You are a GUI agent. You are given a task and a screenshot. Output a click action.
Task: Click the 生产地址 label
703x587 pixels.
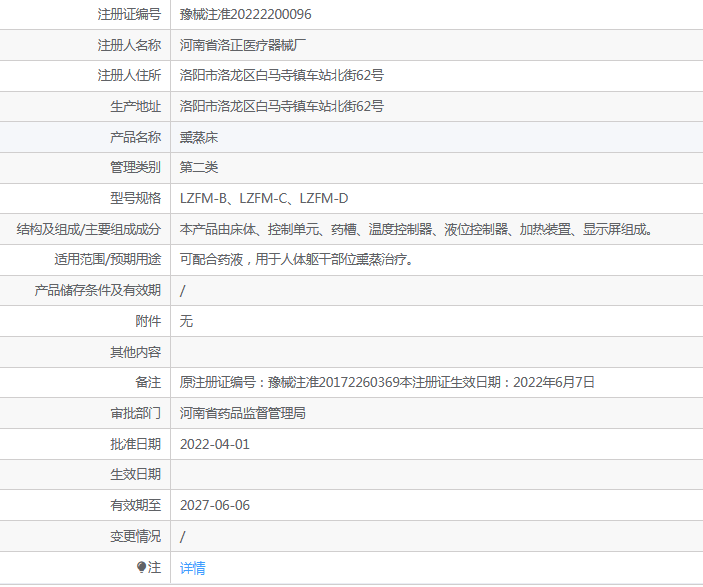(135, 106)
